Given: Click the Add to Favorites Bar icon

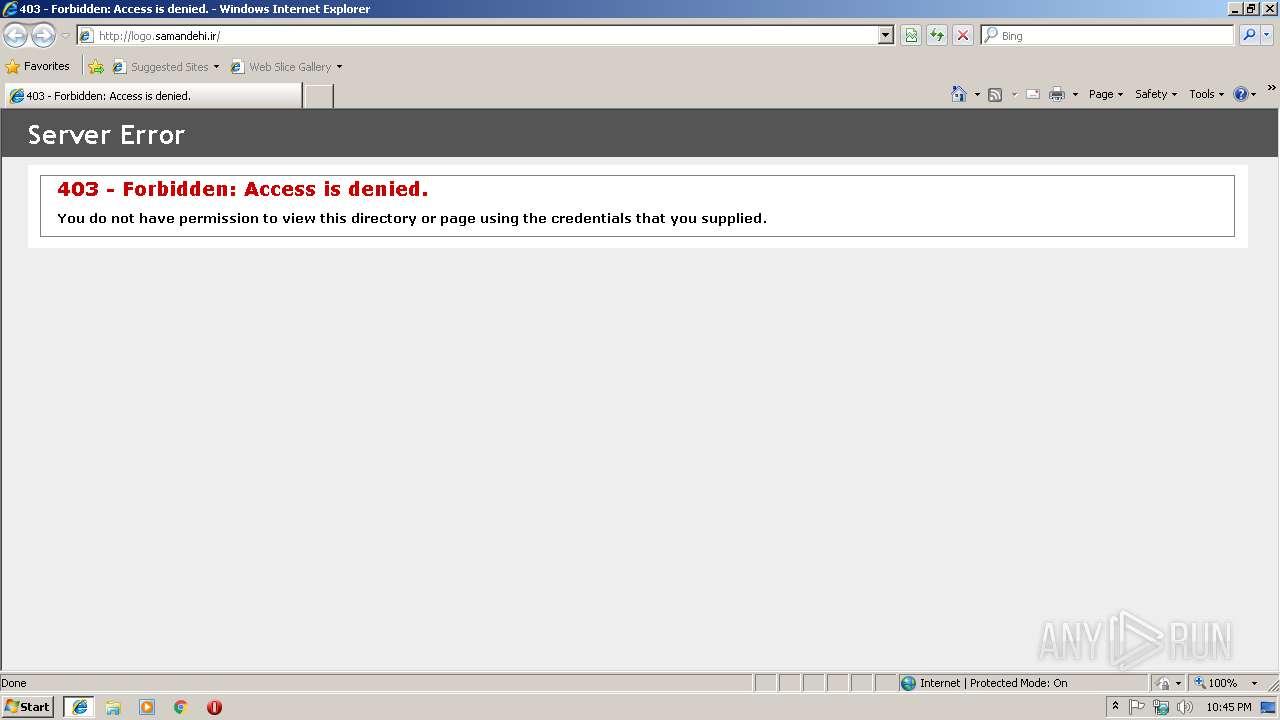Looking at the screenshot, I should tap(96, 67).
